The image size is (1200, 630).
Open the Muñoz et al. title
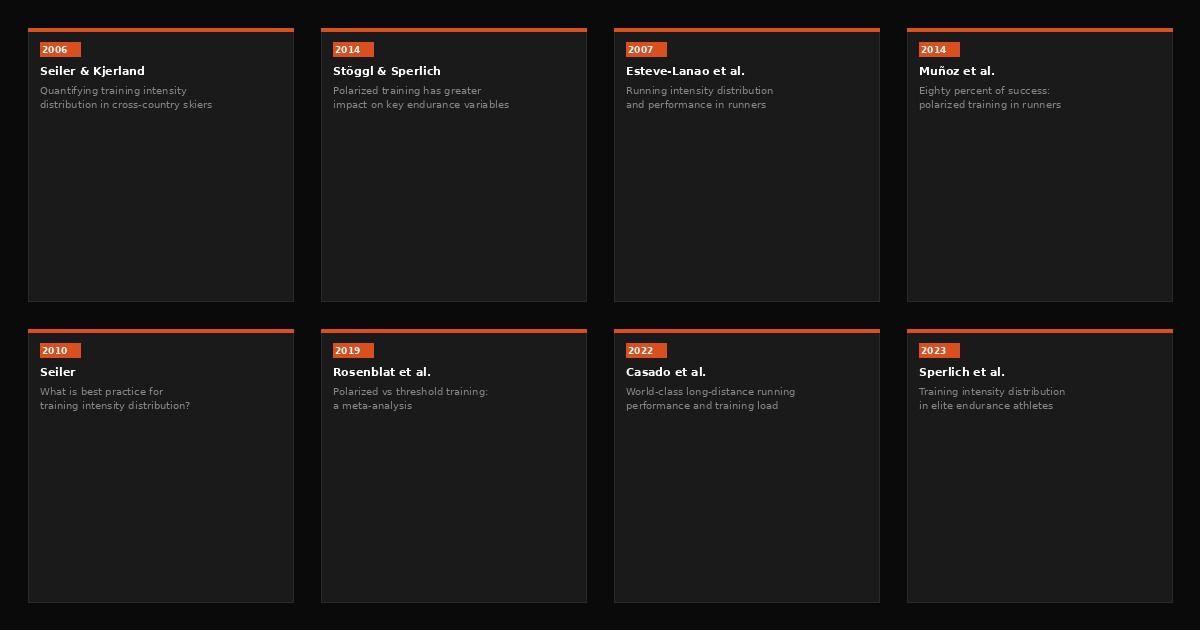956,71
